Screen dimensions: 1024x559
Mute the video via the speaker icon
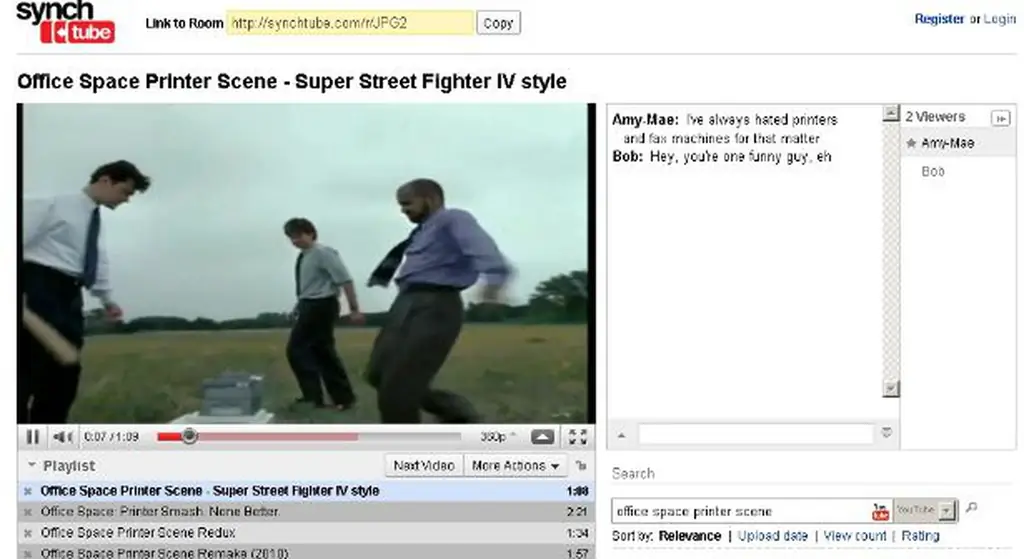63,437
